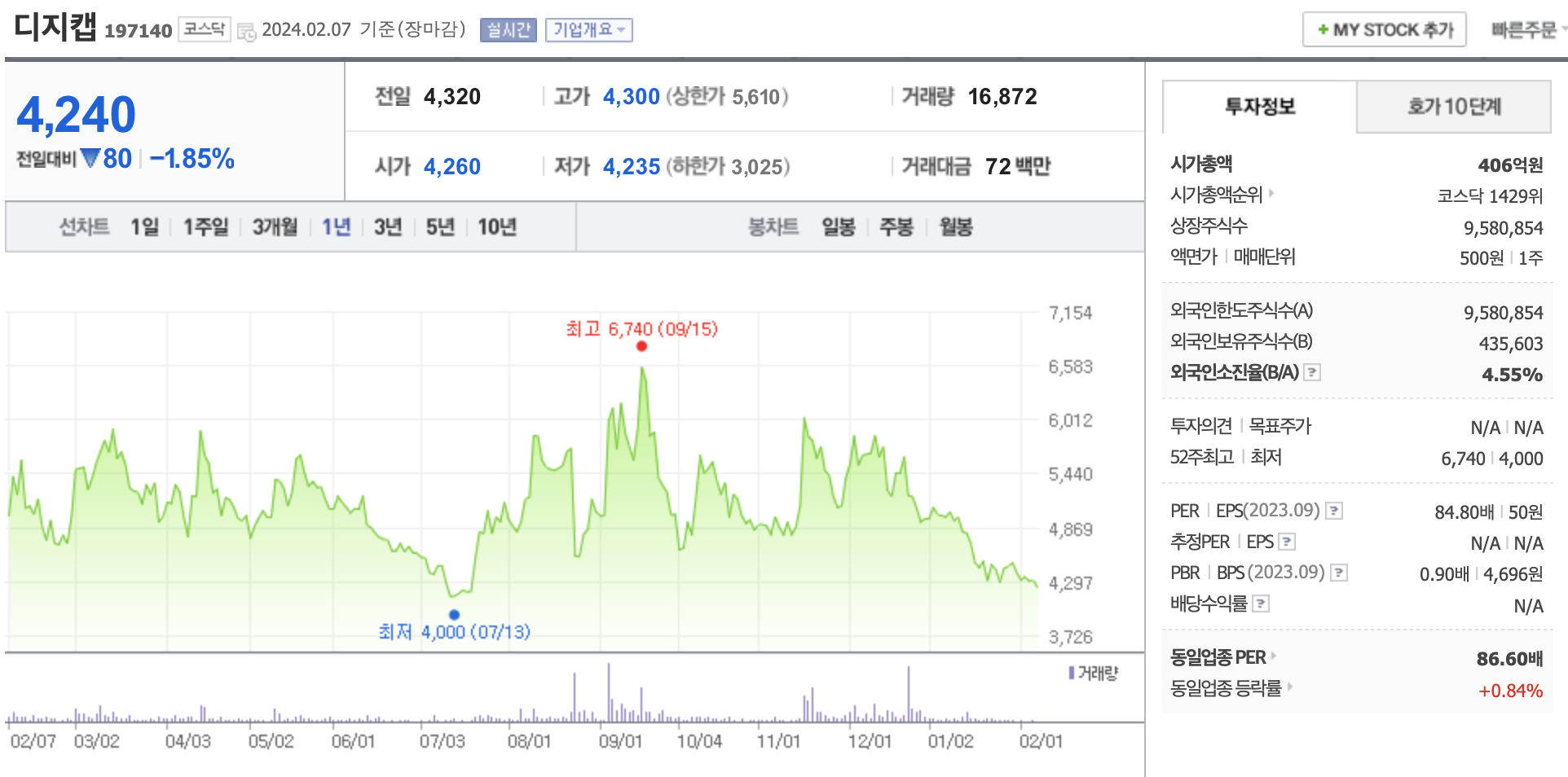Open help icon next to 외국인소진율(B/A)
The width and height of the screenshot is (1568, 777).
click(1312, 372)
